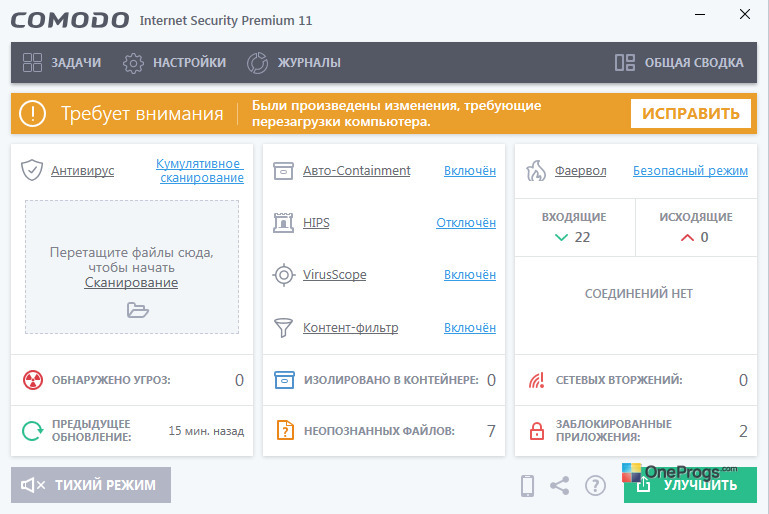Image resolution: width=769 pixels, height=514 pixels.
Task: Click the Соединений нет text
Action: pos(639,293)
